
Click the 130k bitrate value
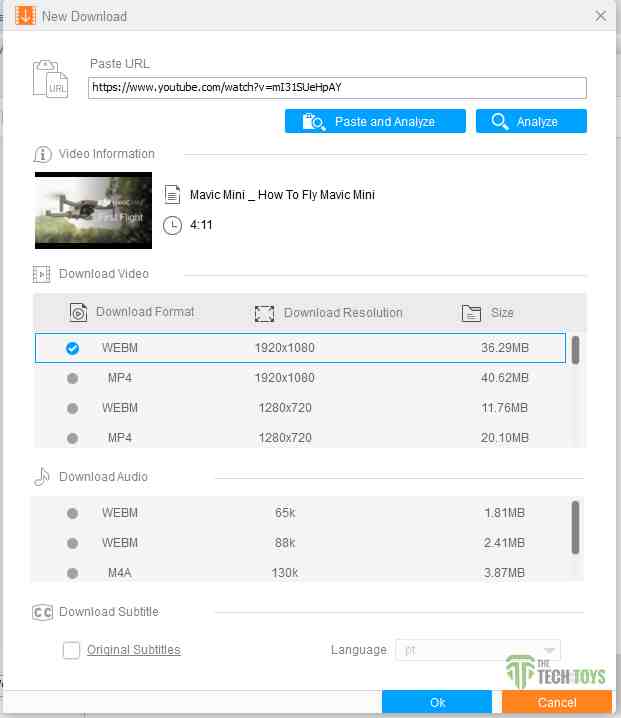click(x=285, y=573)
